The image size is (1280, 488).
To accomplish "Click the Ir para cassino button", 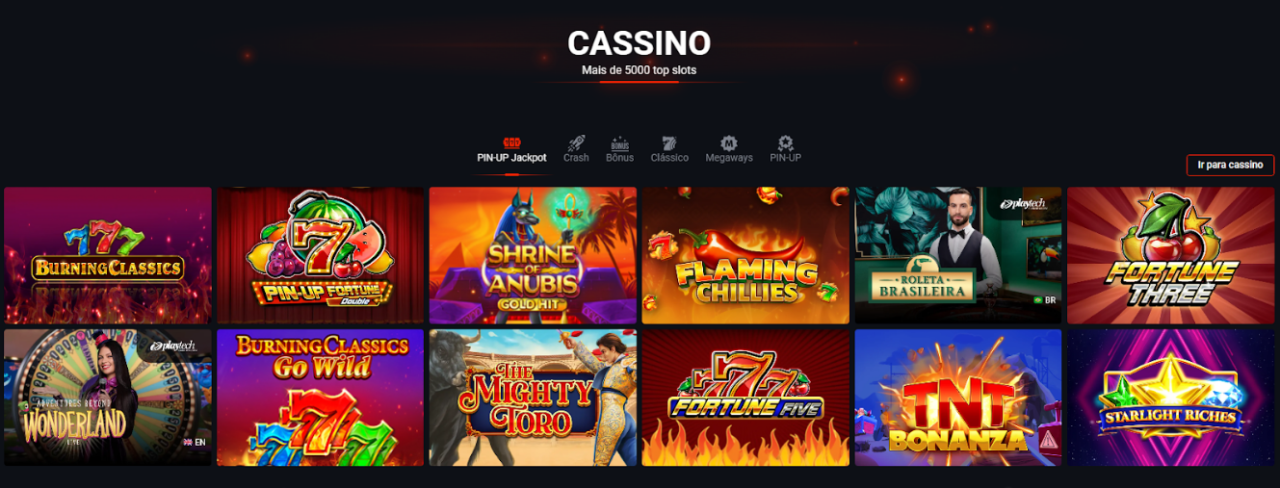I will pyautogui.click(x=1230, y=165).
